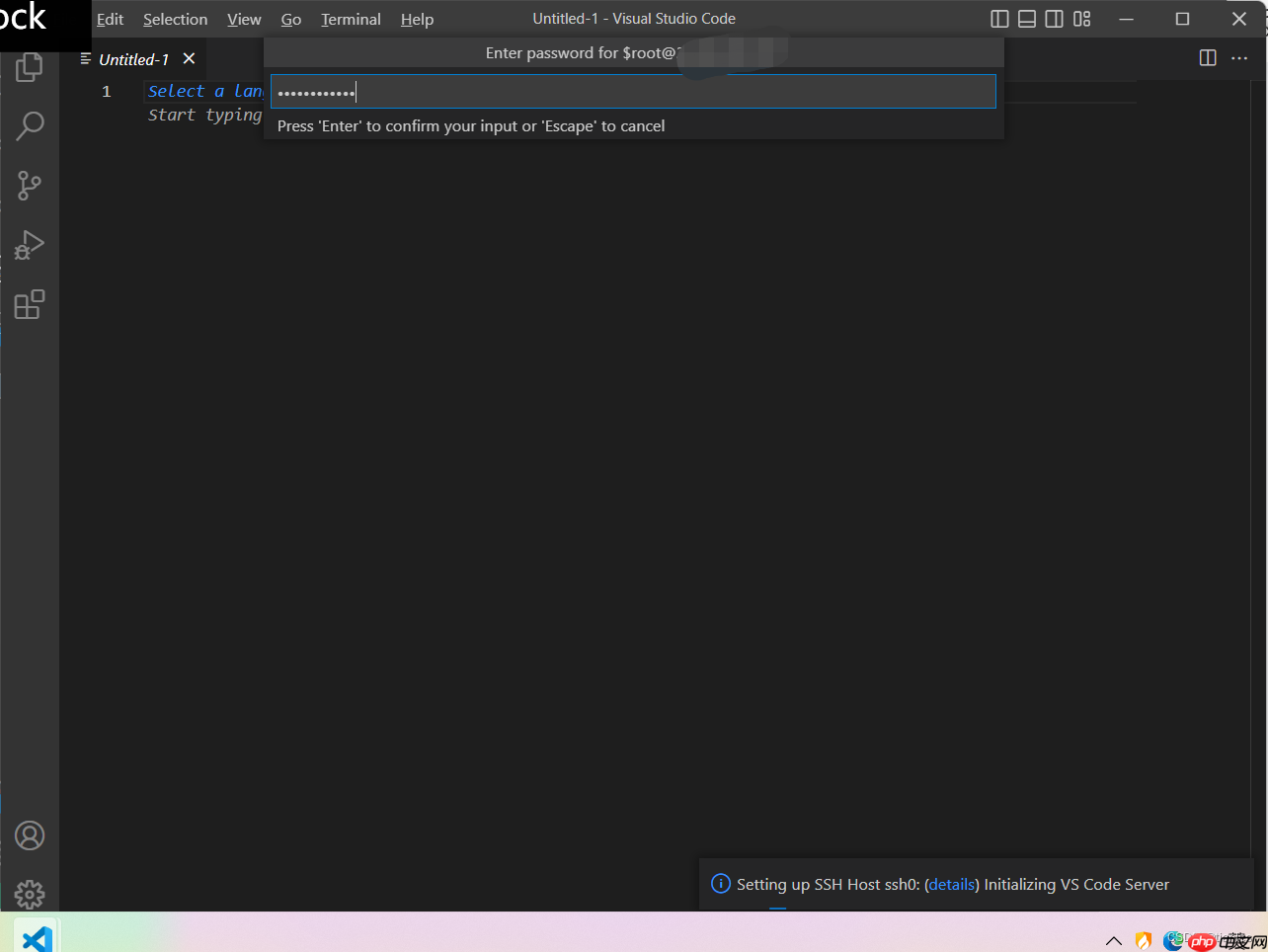The width and height of the screenshot is (1268, 952).
Task: Click the 'details' link in the SSH notification
Action: click(951, 884)
